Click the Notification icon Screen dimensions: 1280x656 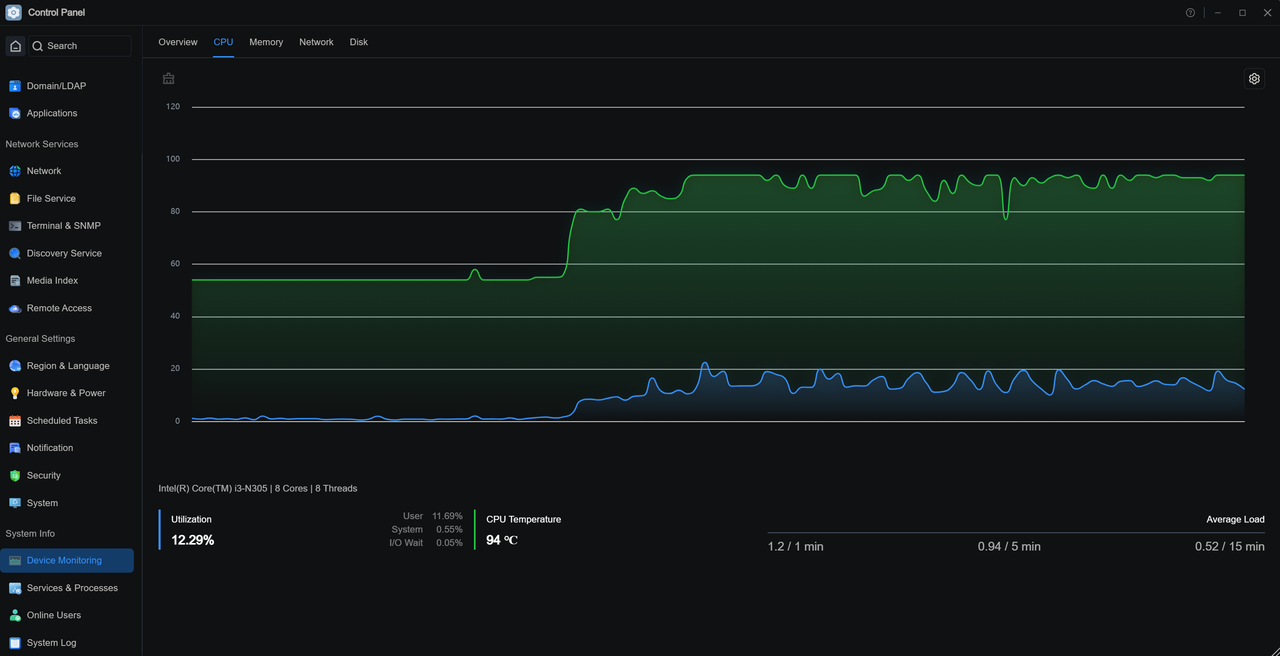click(x=15, y=448)
